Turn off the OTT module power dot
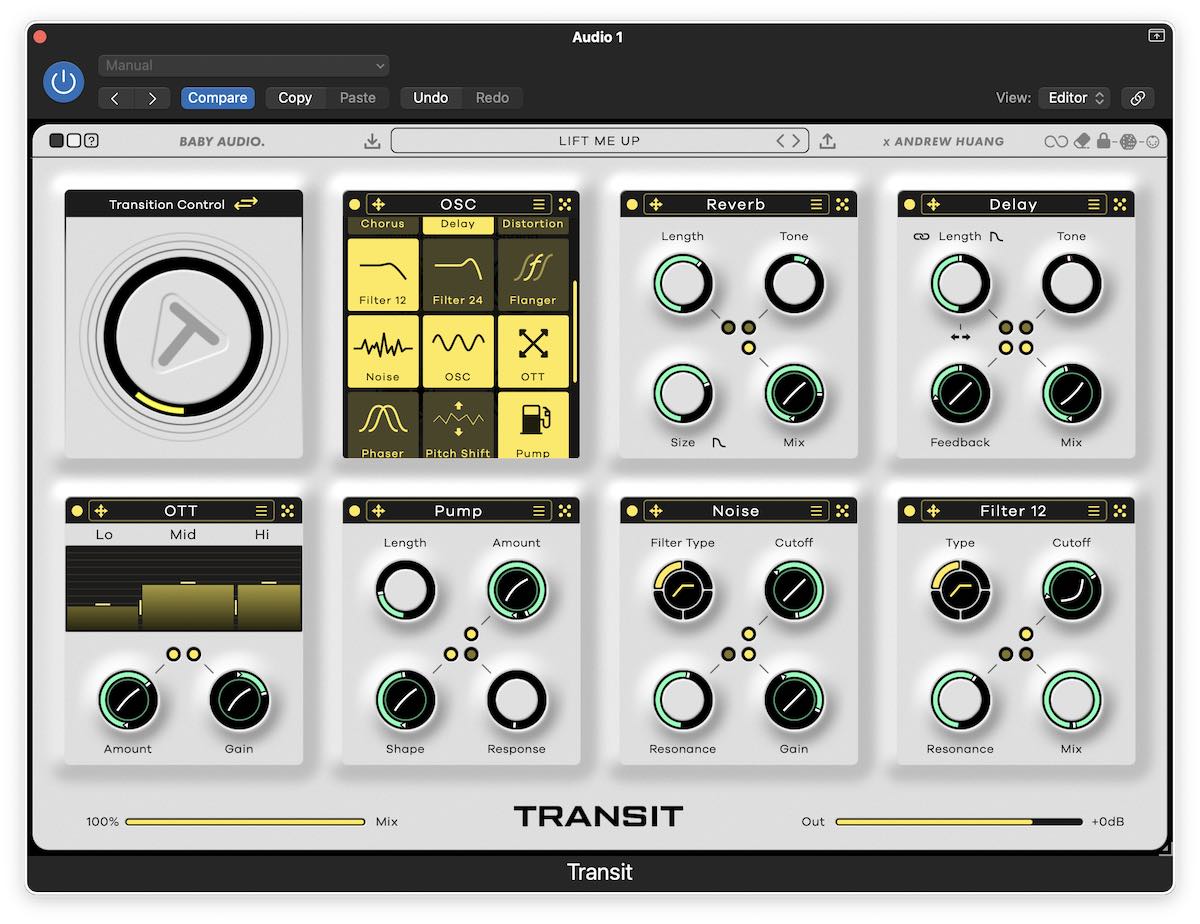The width and height of the screenshot is (1200, 924). 77,511
